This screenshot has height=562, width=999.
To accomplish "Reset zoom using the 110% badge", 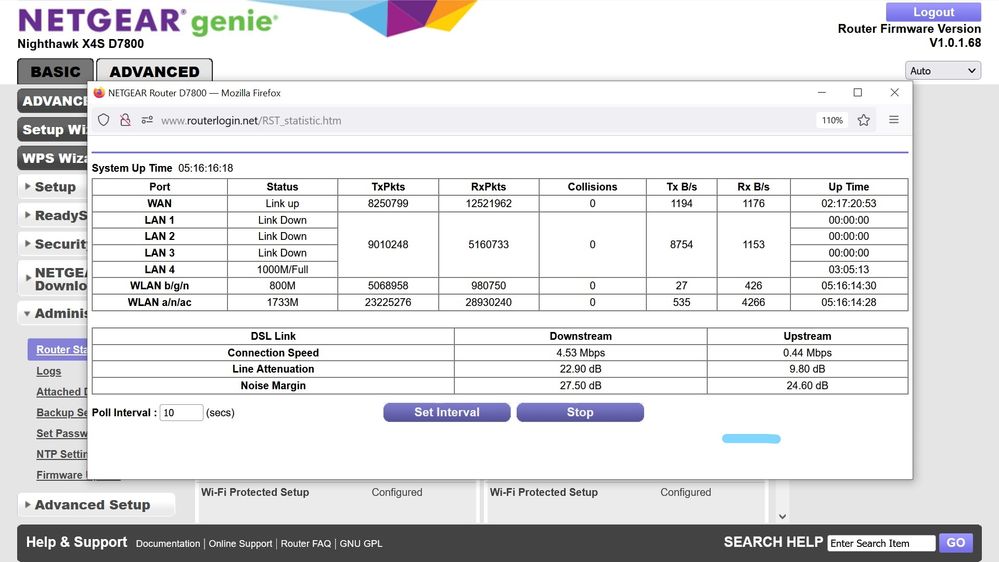I will pyautogui.click(x=832, y=120).
